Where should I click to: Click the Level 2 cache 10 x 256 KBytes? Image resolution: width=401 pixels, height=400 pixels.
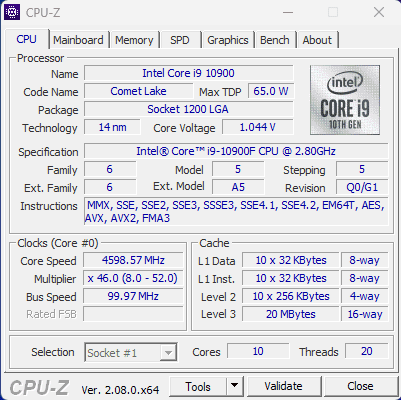pos(291,296)
